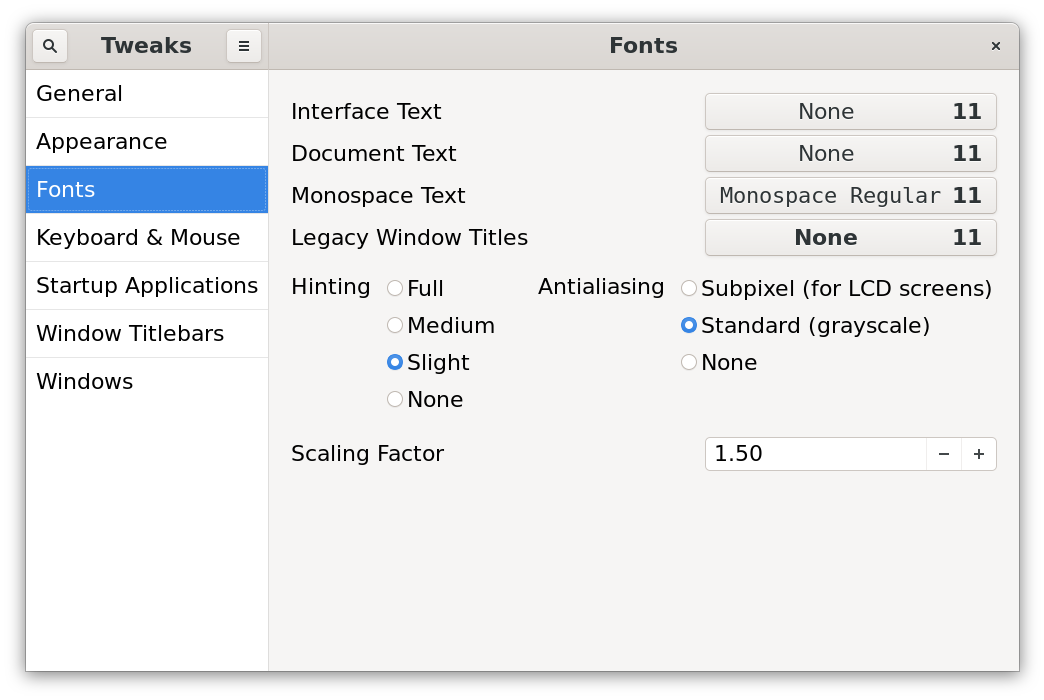The width and height of the screenshot is (1044, 700).
Task: Choose None under Hinting
Action: coord(395,399)
